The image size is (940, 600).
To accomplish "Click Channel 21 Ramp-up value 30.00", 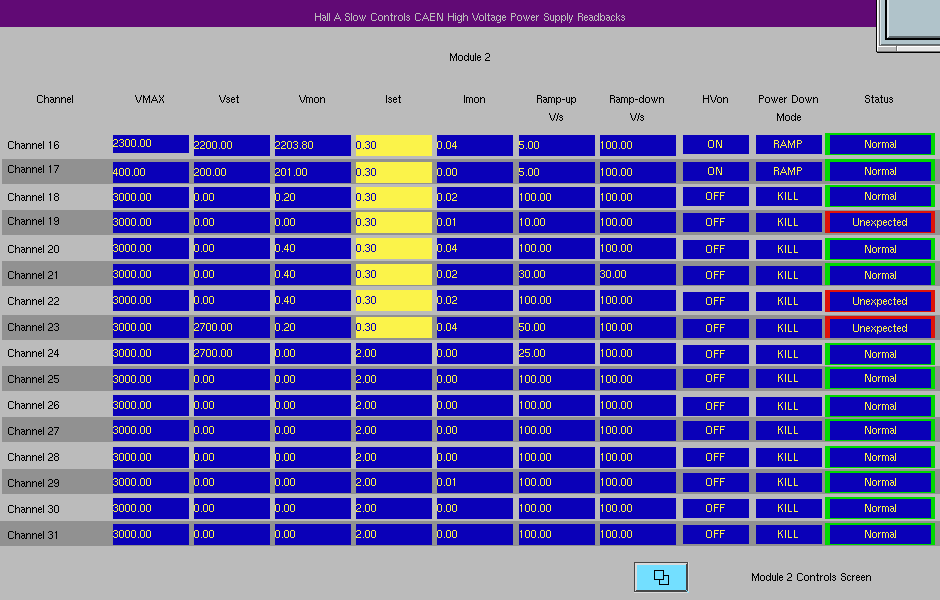I will click(x=556, y=275).
